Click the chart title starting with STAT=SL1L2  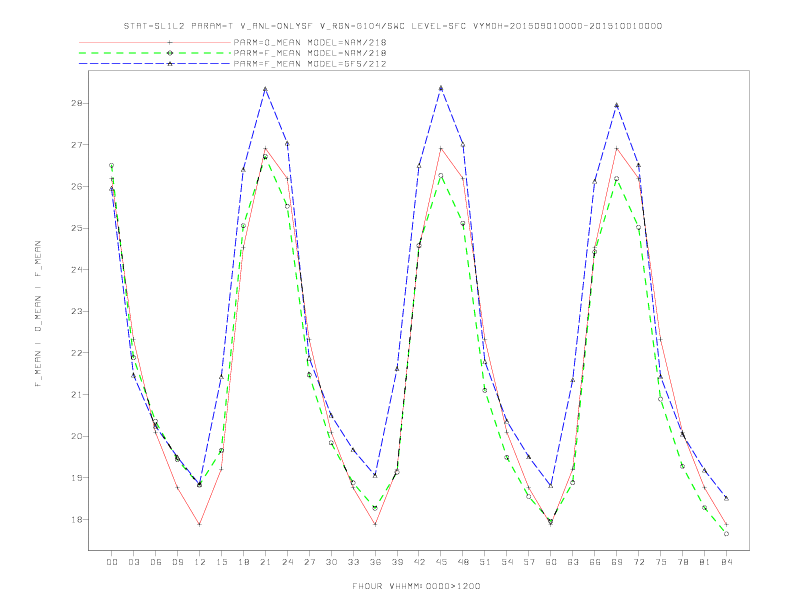tap(392, 26)
